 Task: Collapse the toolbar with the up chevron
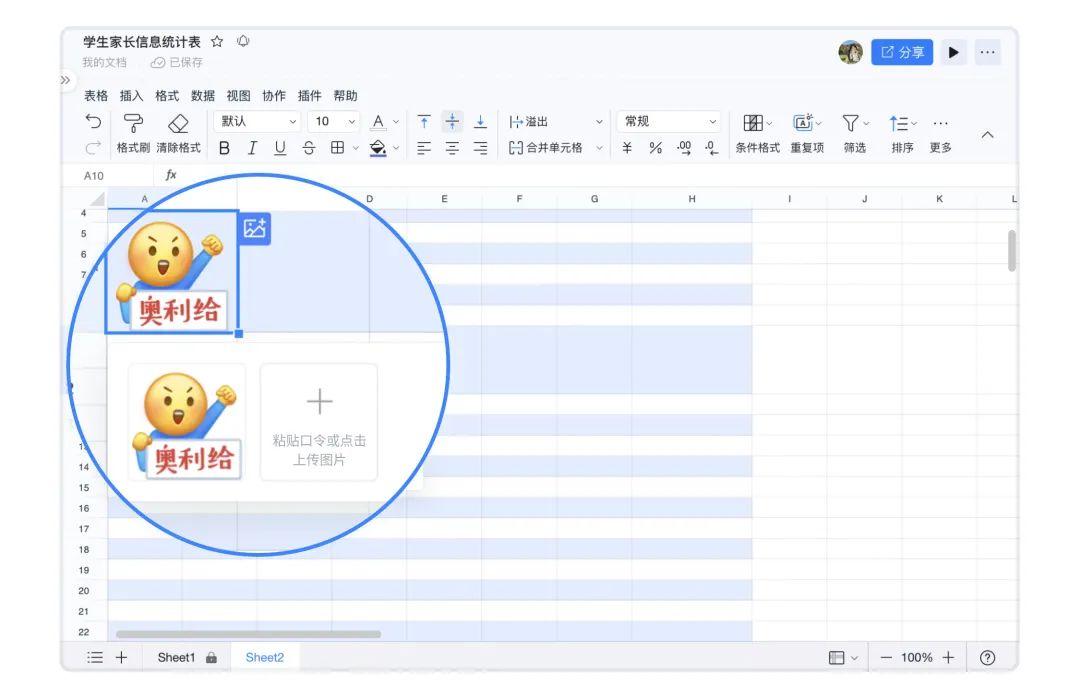coord(987,135)
